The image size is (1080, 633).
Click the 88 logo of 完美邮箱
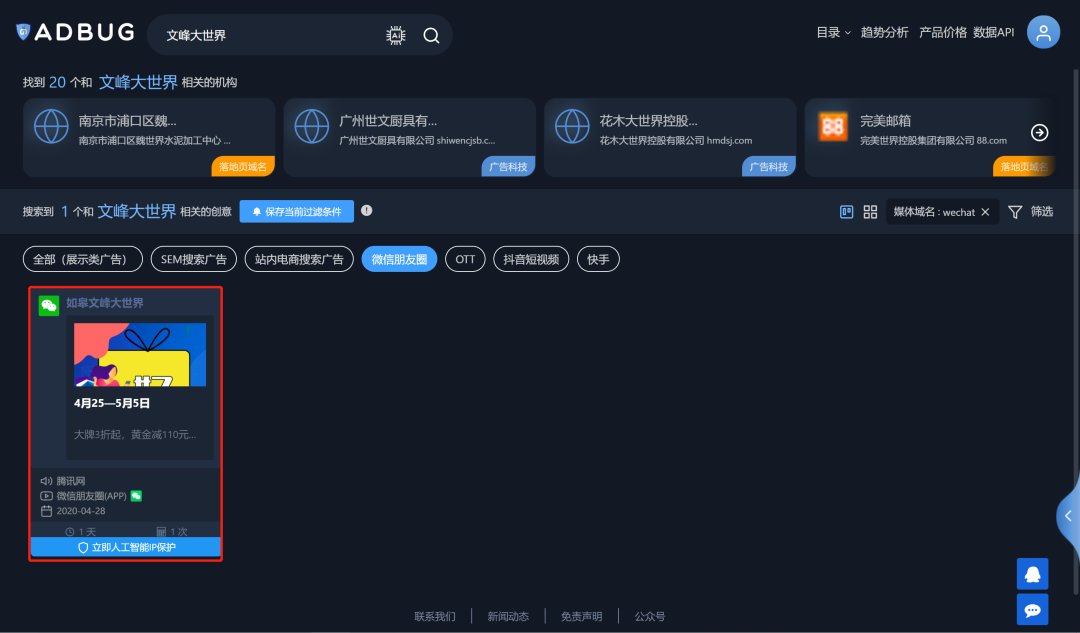pyautogui.click(x=833, y=127)
